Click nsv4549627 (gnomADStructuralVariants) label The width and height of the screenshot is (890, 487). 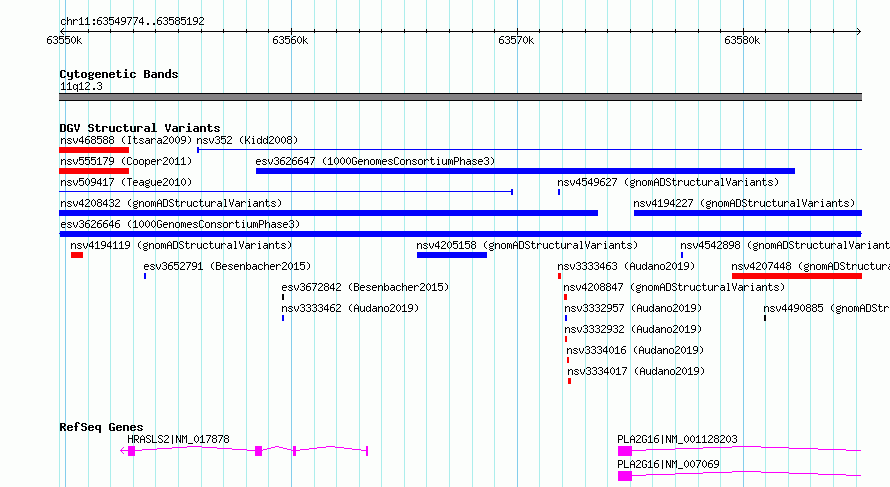click(x=668, y=182)
